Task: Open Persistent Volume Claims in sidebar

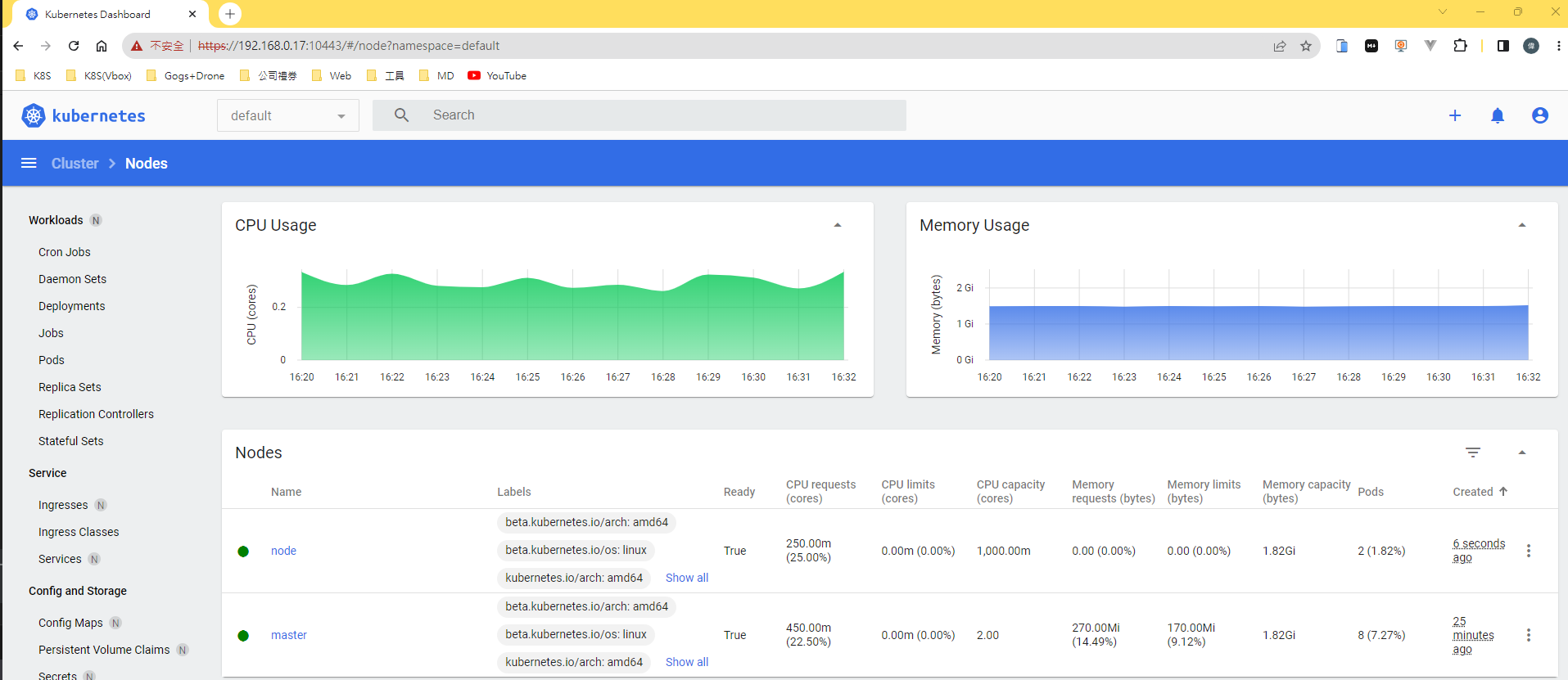Action: [104, 650]
